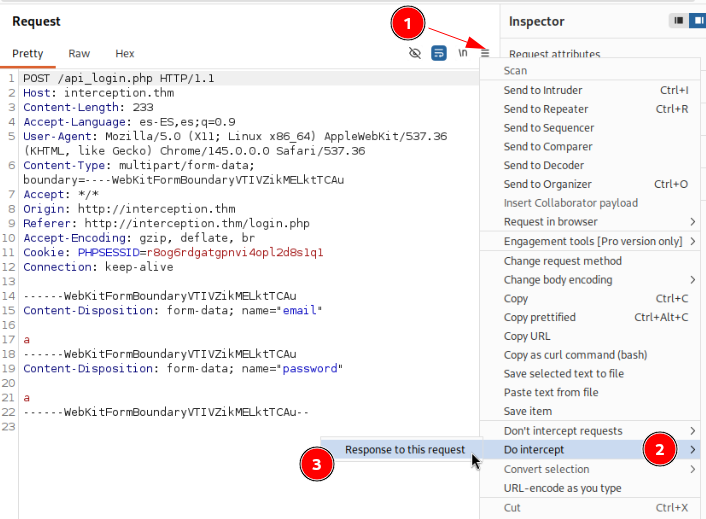The image size is (706, 519).
Task: Toggle hide non-printable characters eye icon
Action: (415, 53)
